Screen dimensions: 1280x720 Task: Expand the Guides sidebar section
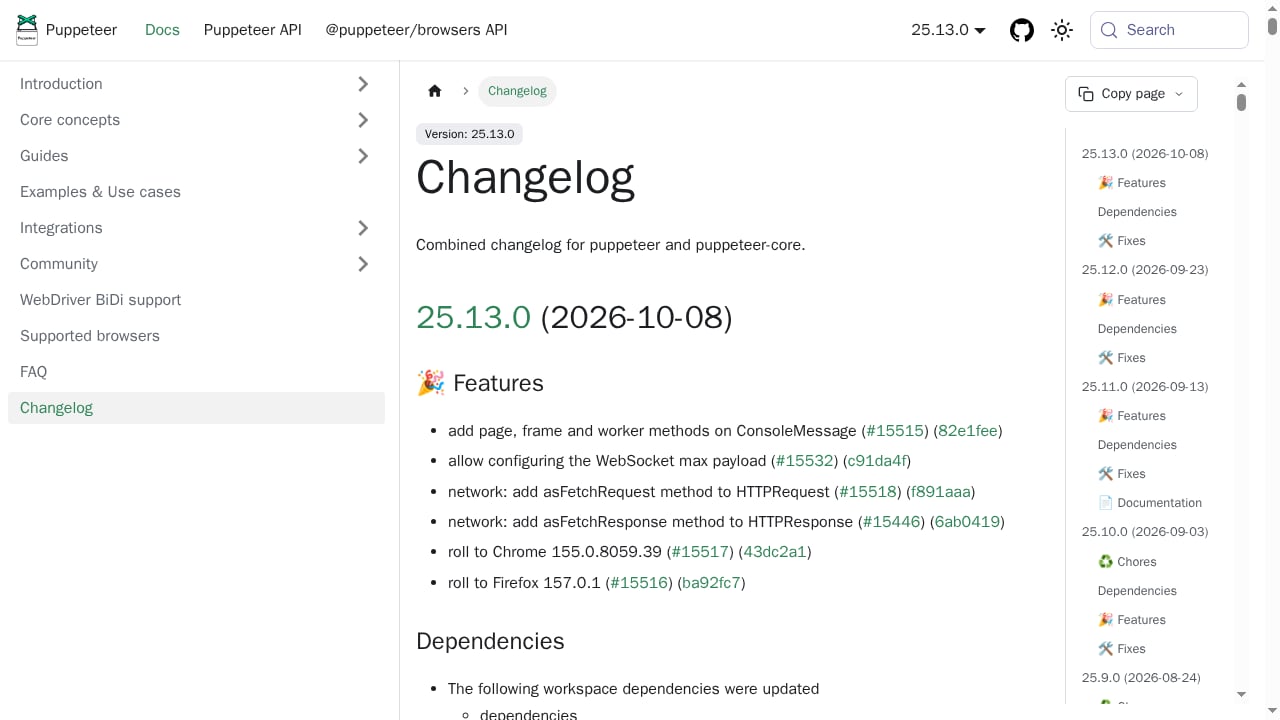[363, 156]
